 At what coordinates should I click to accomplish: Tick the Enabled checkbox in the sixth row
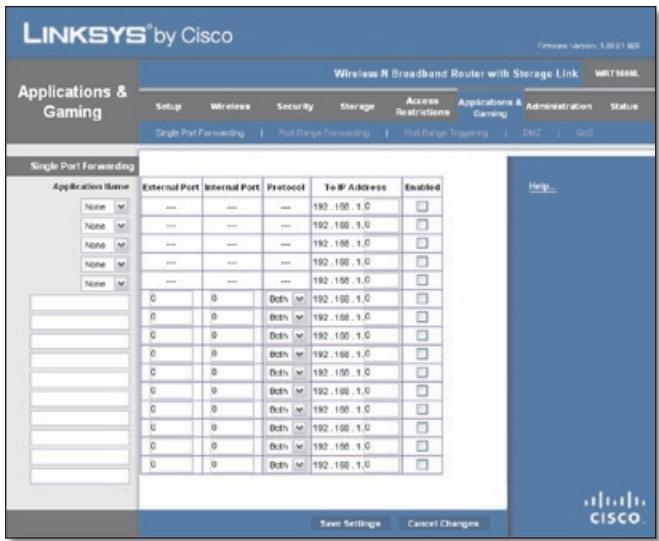[x=422, y=299]
